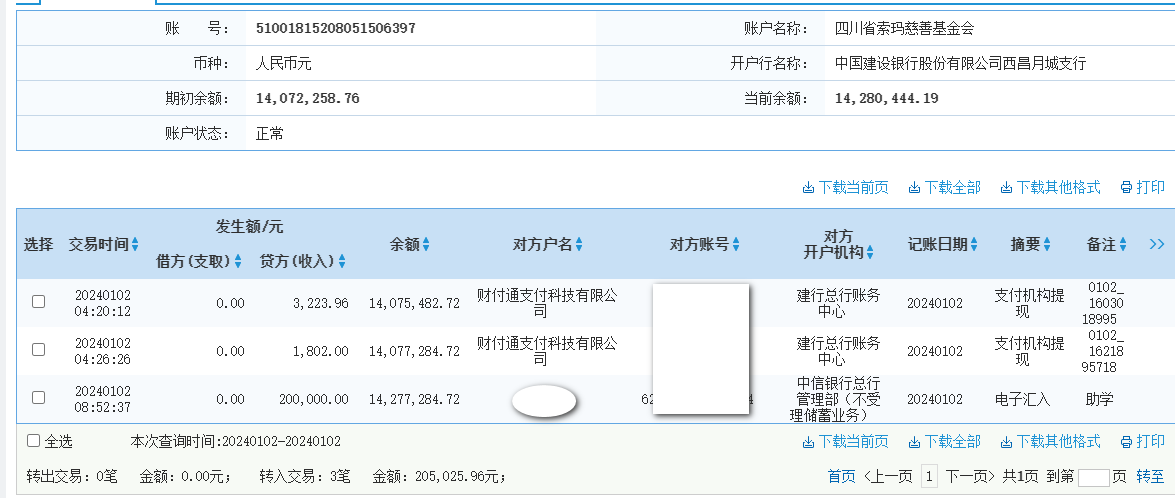The width and height of the screenshot is (1175, 498).
Task: Click bottom 下载全部 link
Action: tap(952, 442)
